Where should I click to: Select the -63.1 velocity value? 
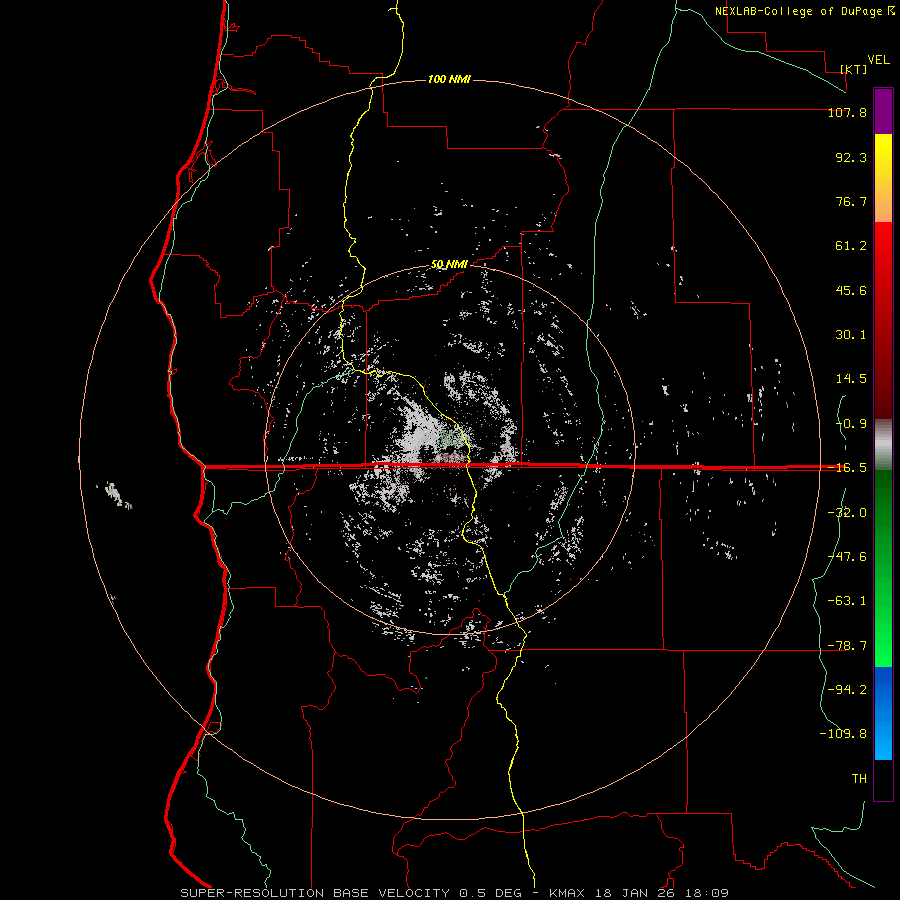pyautogui.click(x=847, y=601)
